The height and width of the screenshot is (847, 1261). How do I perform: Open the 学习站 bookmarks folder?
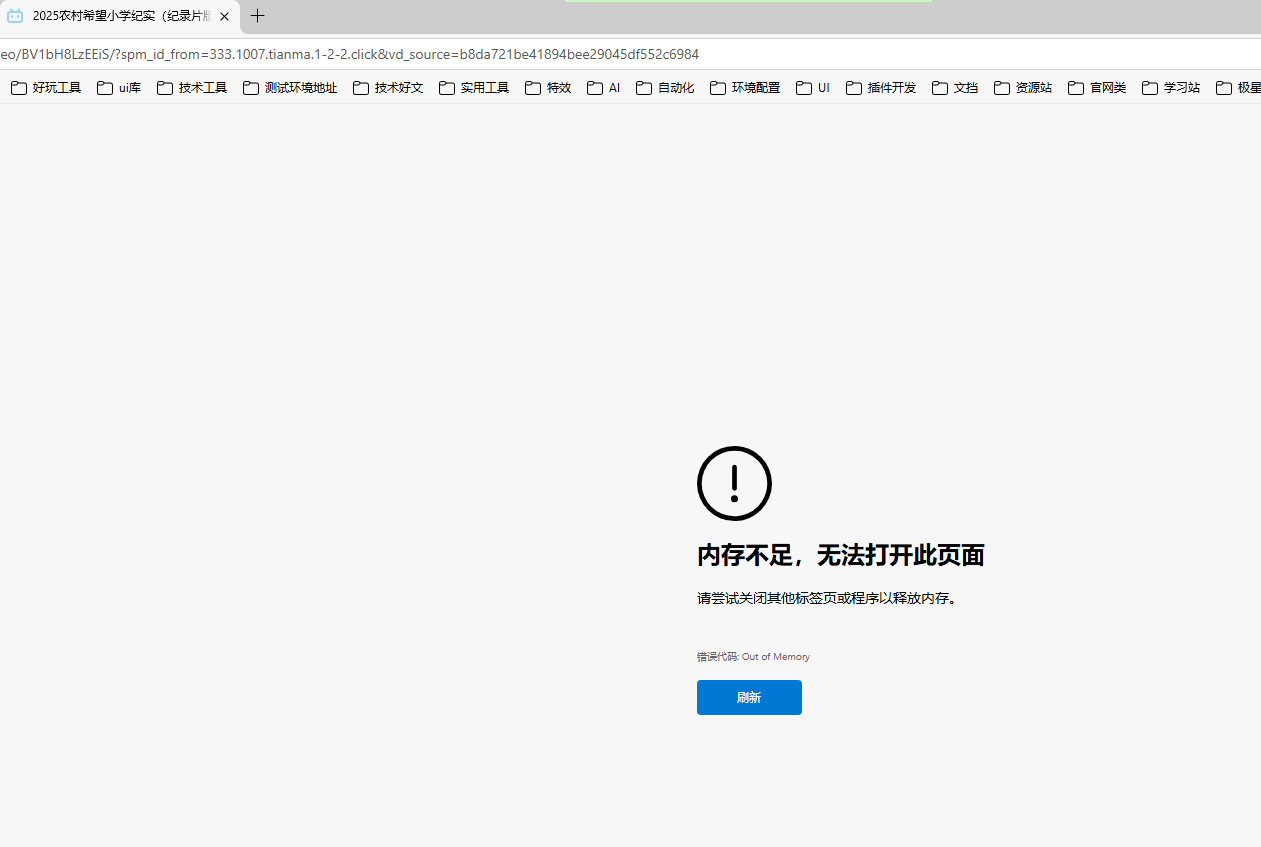(x=1171, y=88)
